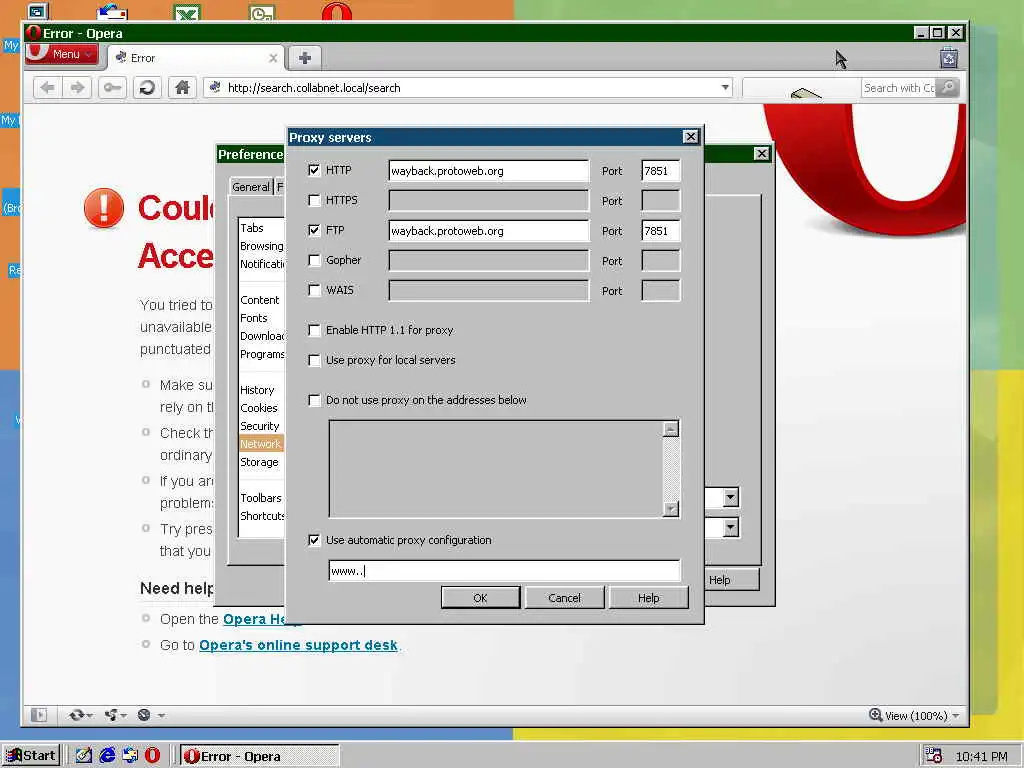Click Help in Proxy servers dialog
Viewport: 1024px width, 768px height.
(x=648, y=598)
